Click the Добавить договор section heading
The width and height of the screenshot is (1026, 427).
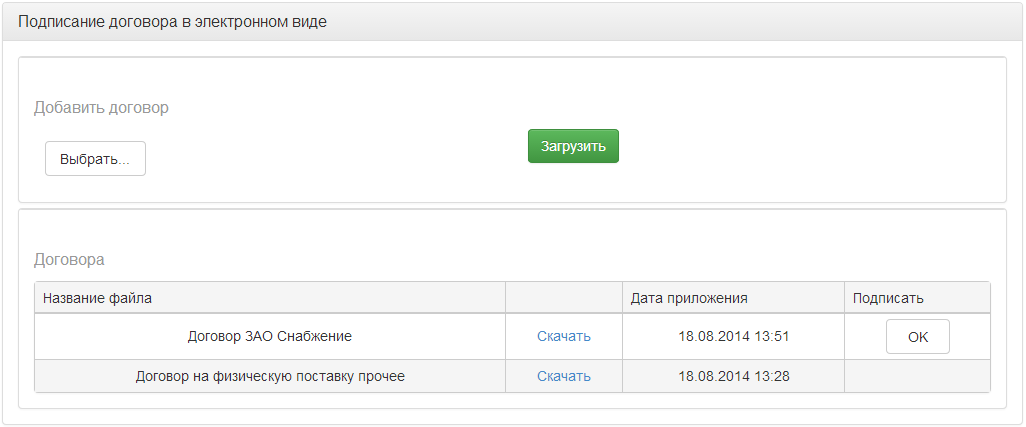tap(101, 108)
